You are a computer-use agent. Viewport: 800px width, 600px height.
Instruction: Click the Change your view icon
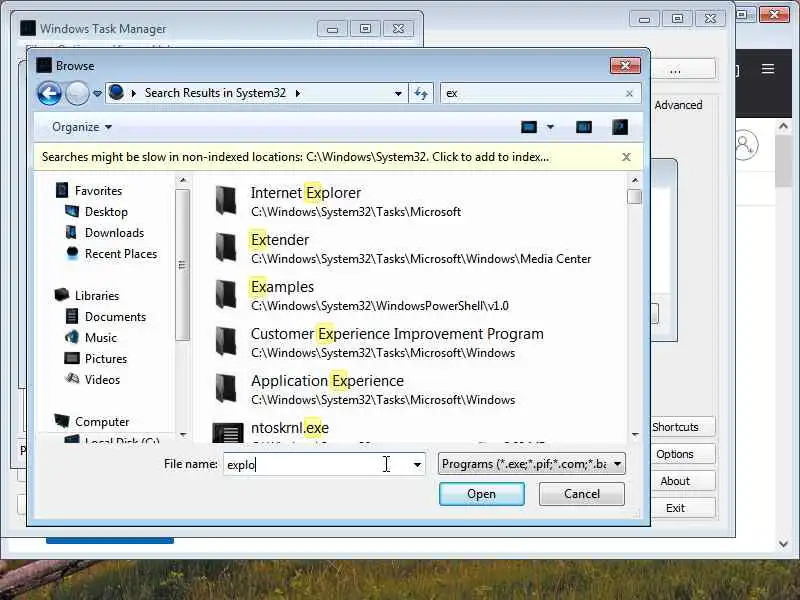pyautogui.click(x=529, y=127)
